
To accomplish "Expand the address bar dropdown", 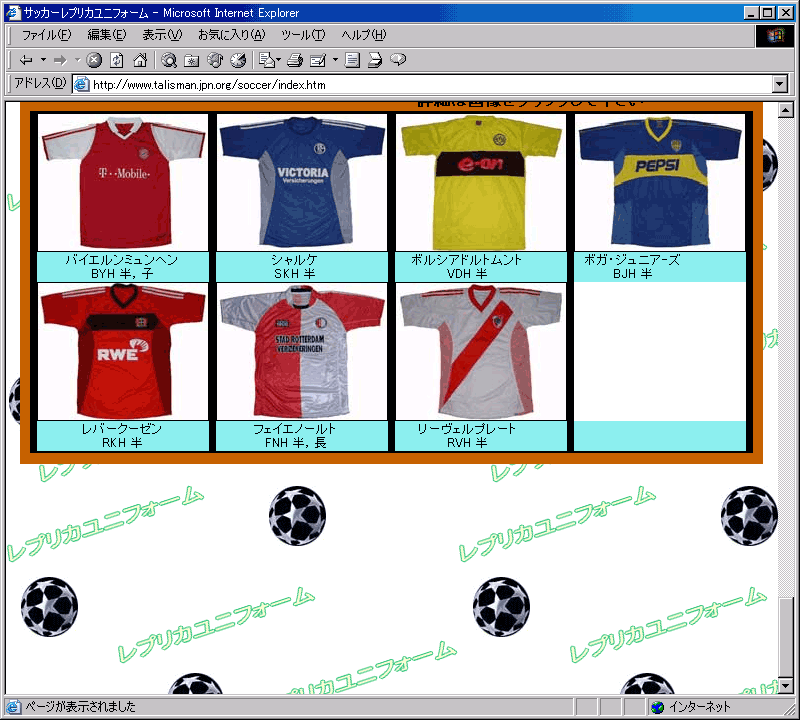I will pos(780,84).
